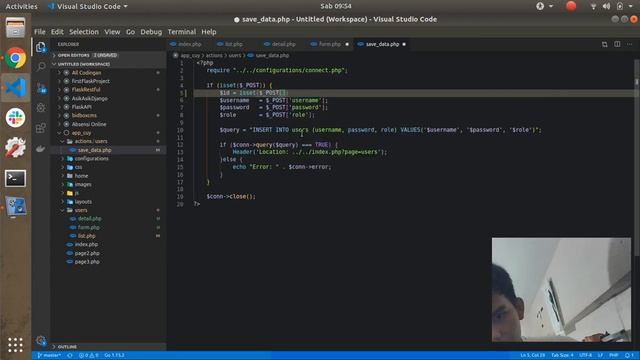Show Applications grid in dock
The height and width of the screenshot is (360, 640).
[16, 345]
